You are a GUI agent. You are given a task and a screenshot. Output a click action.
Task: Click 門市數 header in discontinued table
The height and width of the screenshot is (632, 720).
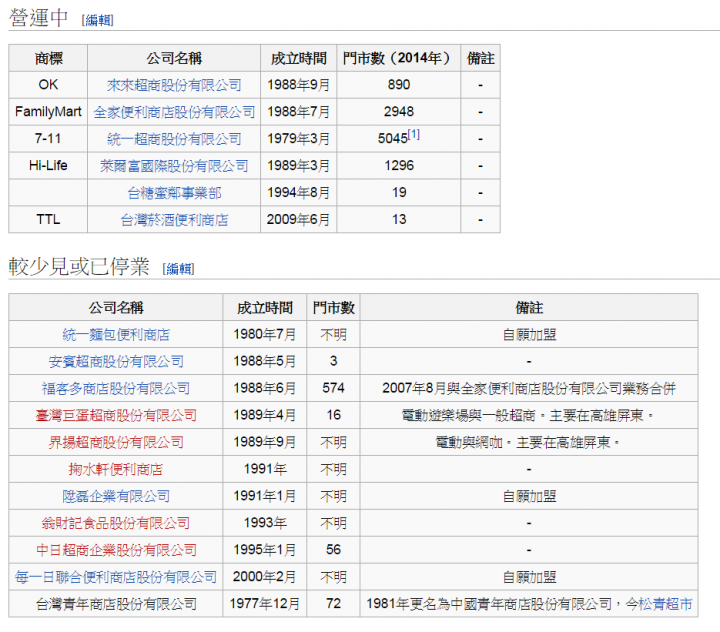(333, 307)
